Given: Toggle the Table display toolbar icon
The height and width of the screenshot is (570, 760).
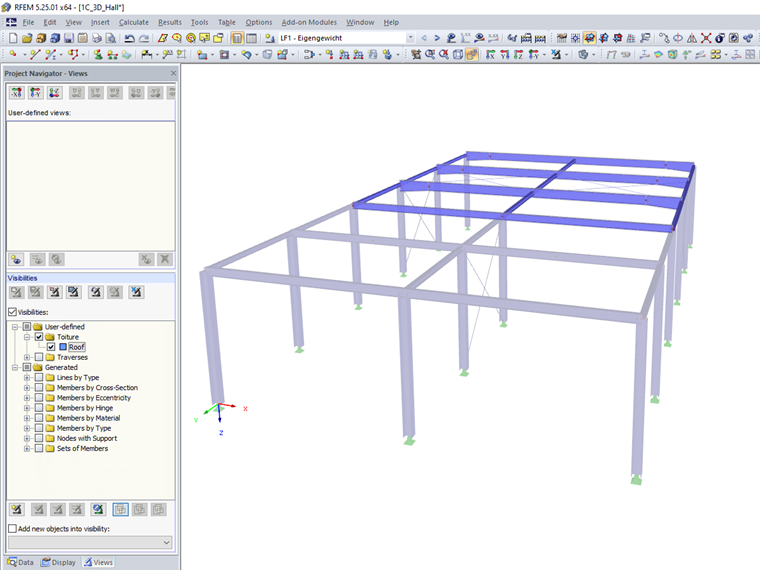Looking at the screenshot, I should coord(252,38).
